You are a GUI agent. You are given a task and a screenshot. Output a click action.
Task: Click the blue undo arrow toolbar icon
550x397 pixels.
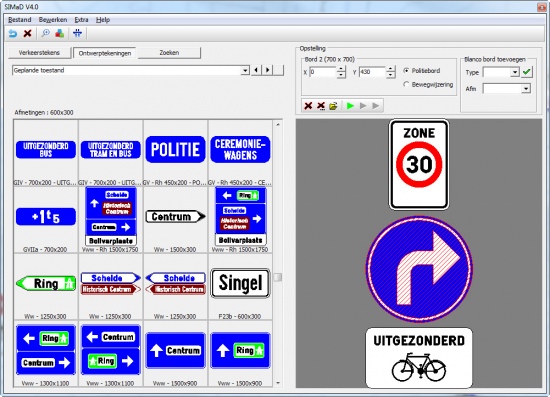13,34
